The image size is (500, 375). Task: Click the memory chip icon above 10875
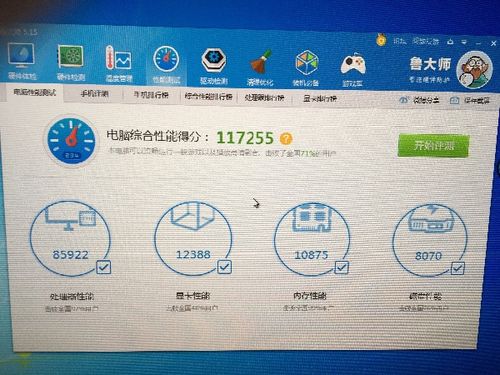pyautogui.click(x=312, y=217)
